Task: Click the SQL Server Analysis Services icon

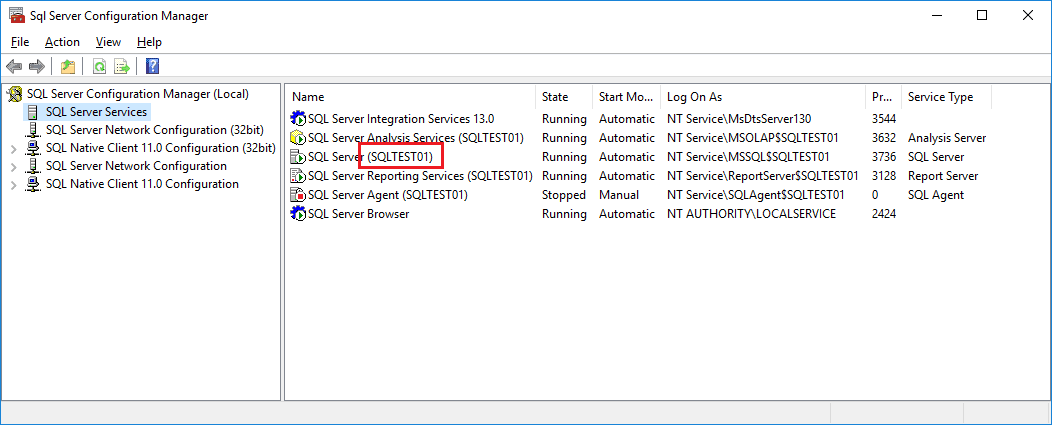Action: 297,138
